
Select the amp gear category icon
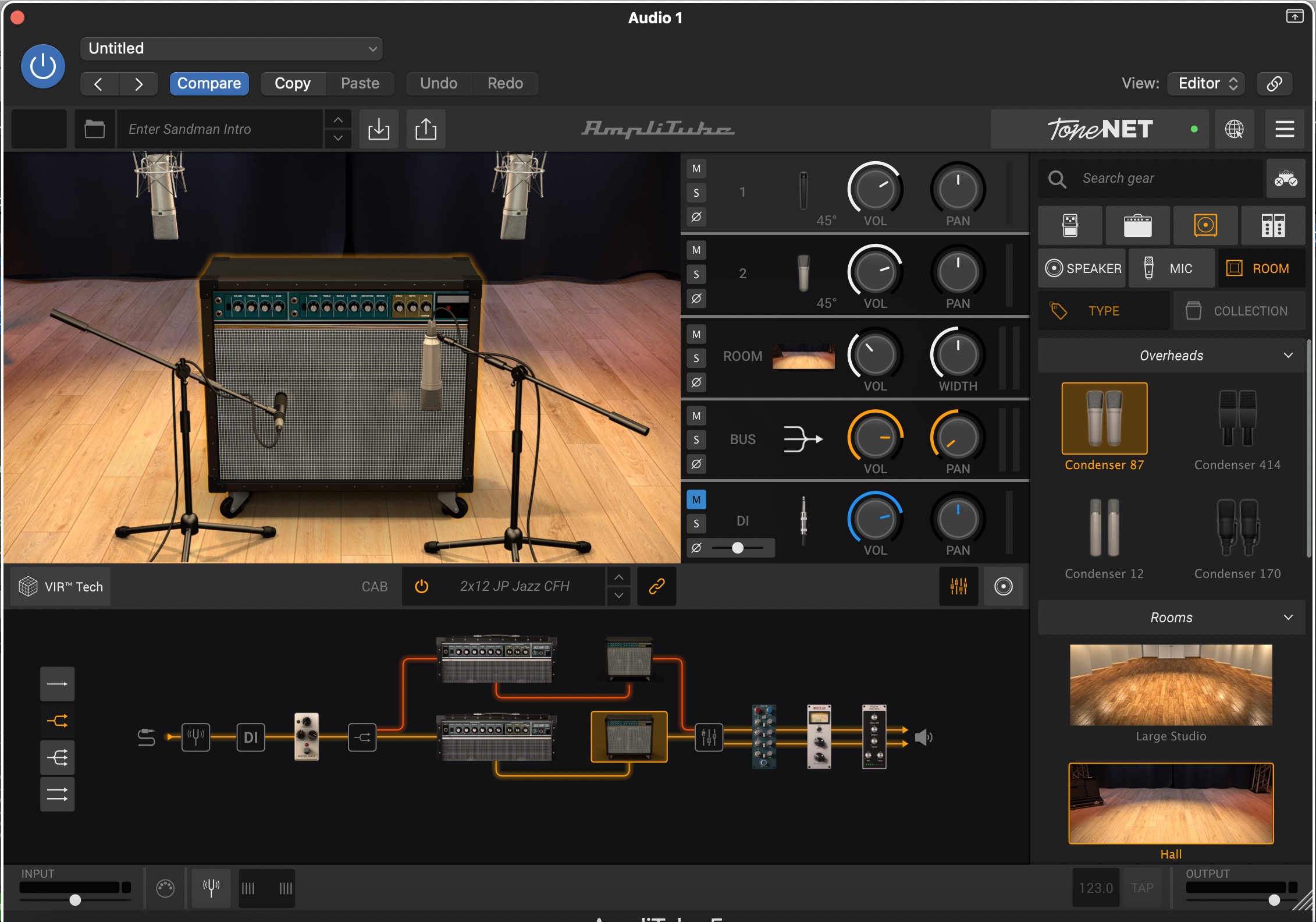coord(1137,225)
